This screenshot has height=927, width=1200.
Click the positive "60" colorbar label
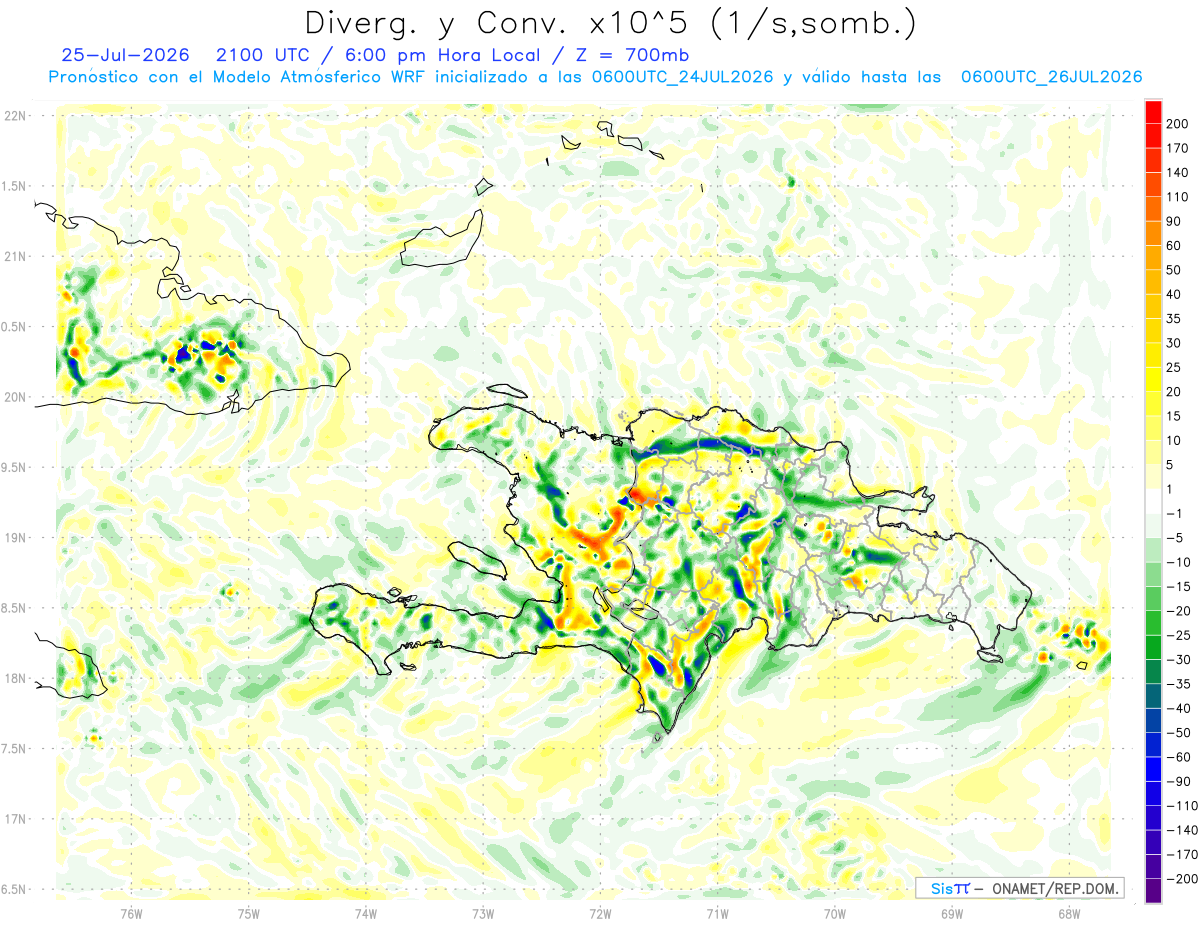1174,246
